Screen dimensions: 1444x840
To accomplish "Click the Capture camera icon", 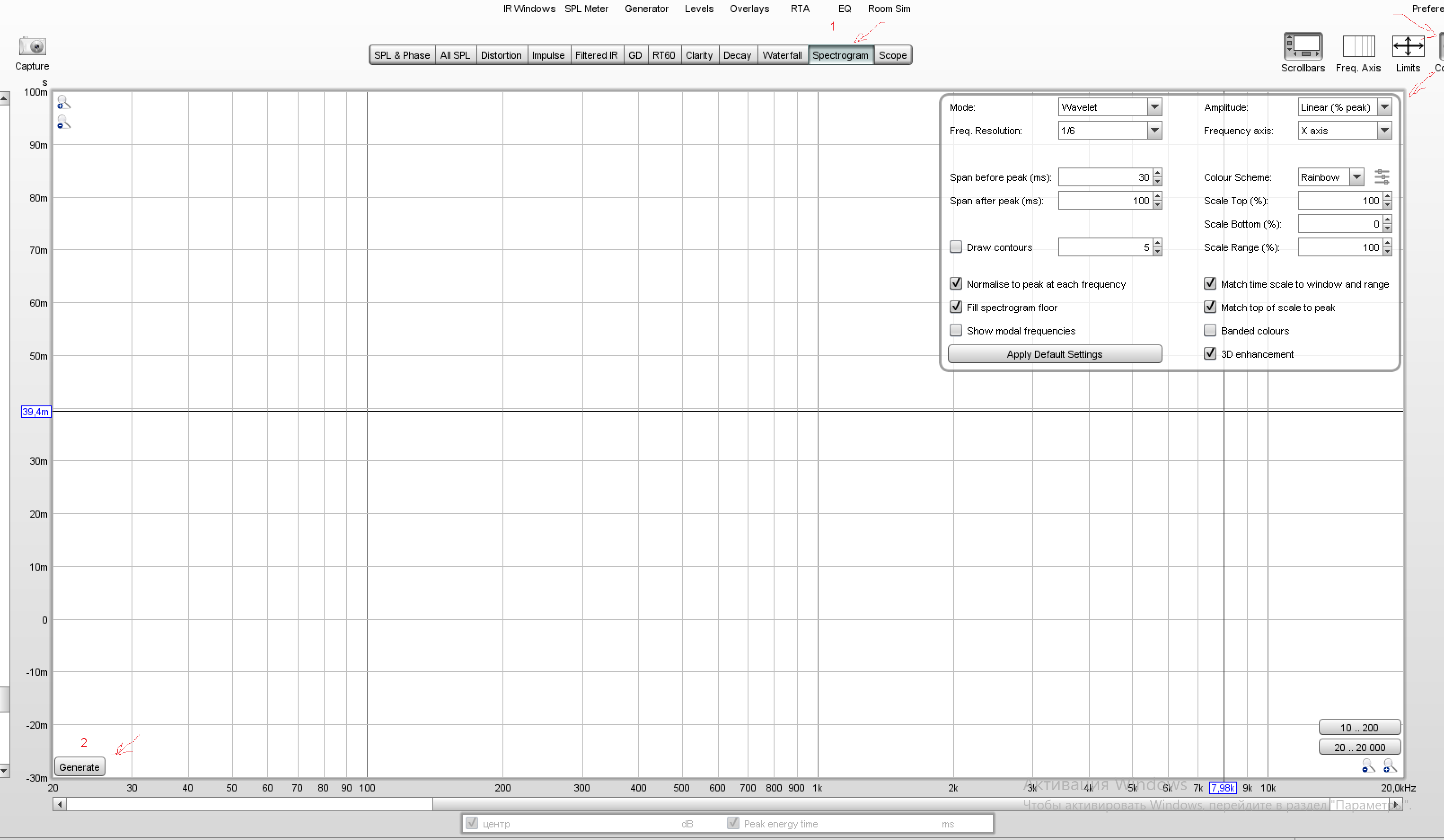I will 32,46.
